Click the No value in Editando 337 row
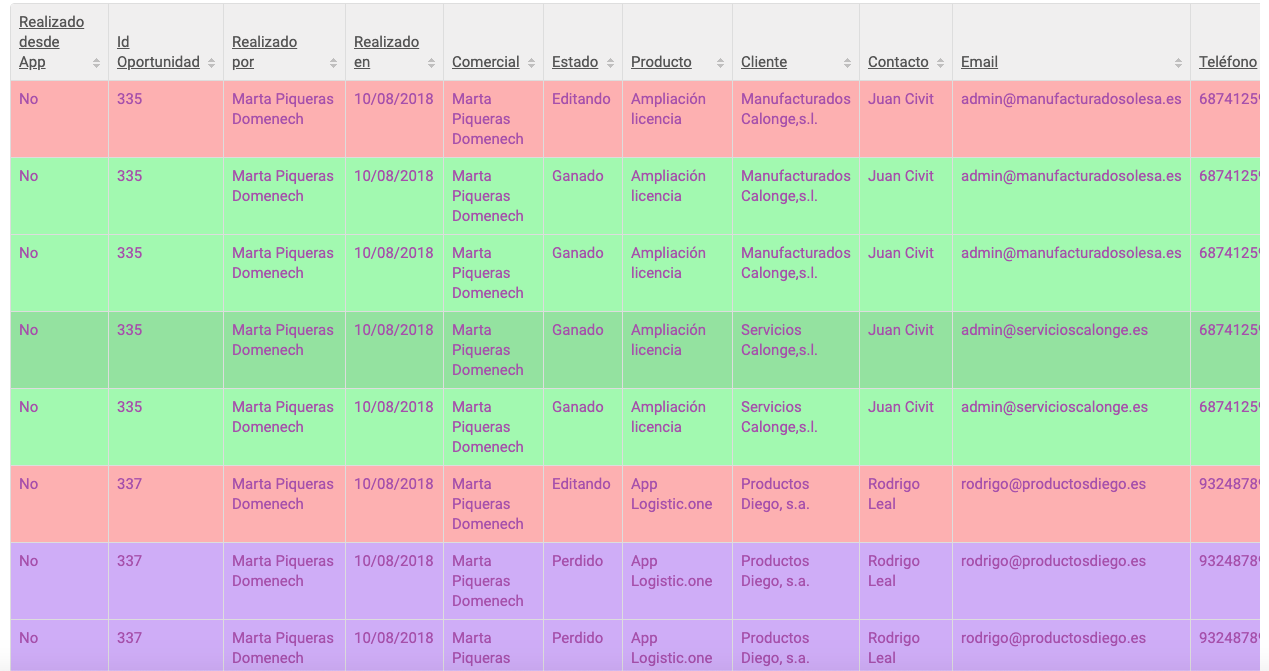The height and width of the screenshot is (671, 1269). (x=29, y=484)
